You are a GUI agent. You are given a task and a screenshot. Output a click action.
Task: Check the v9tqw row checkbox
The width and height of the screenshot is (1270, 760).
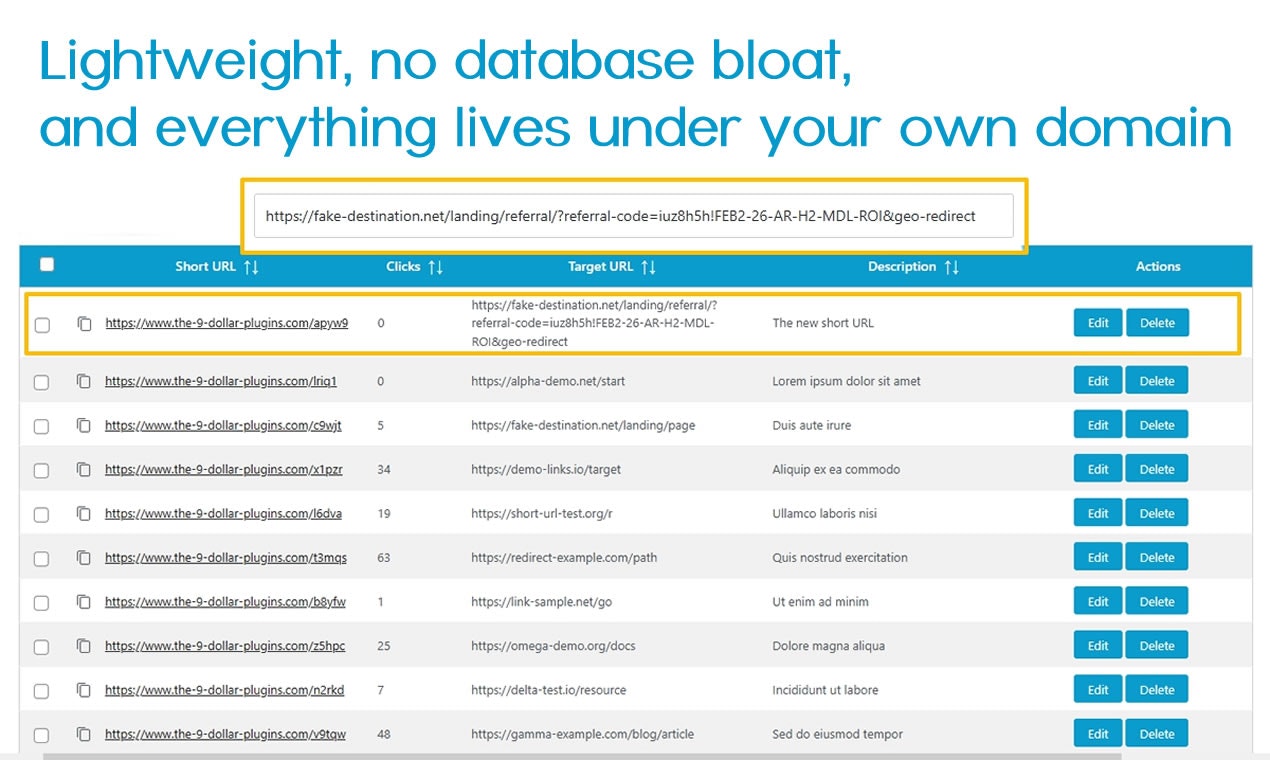(42, 735)
